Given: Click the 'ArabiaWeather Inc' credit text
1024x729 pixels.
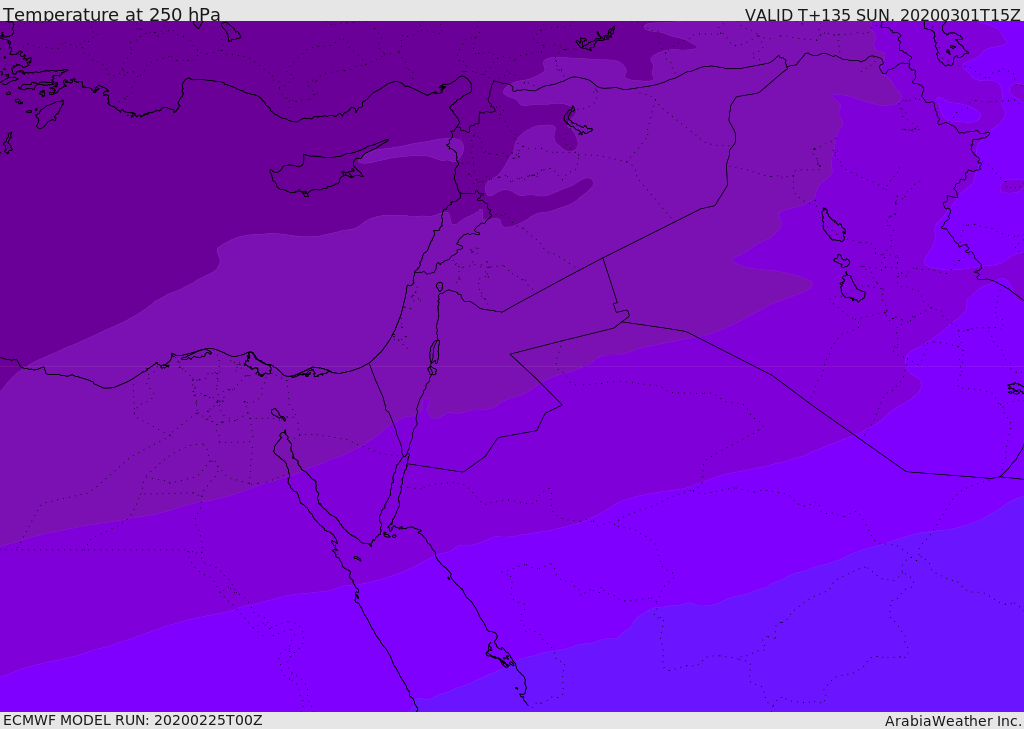Looking at the screenshot, I should pyautogui.click(x=952, y=721).
